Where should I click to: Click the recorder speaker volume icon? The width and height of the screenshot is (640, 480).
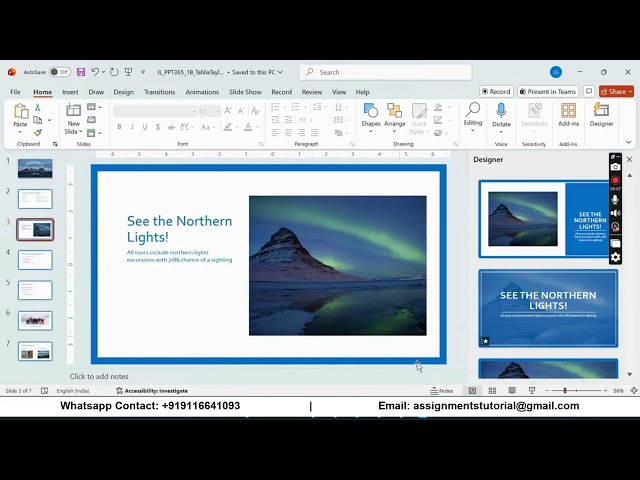click(x=615, y=213)
